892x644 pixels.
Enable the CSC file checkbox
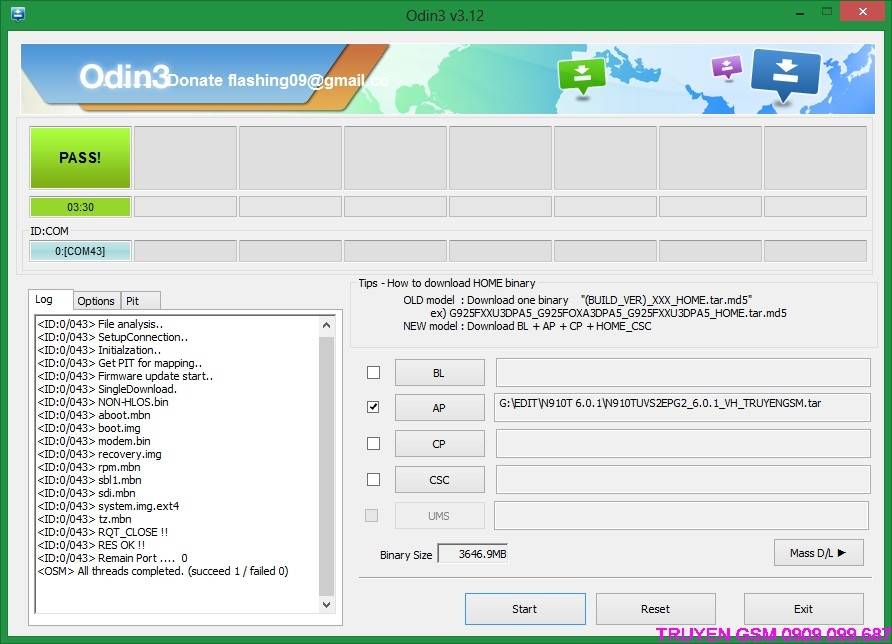373,480
